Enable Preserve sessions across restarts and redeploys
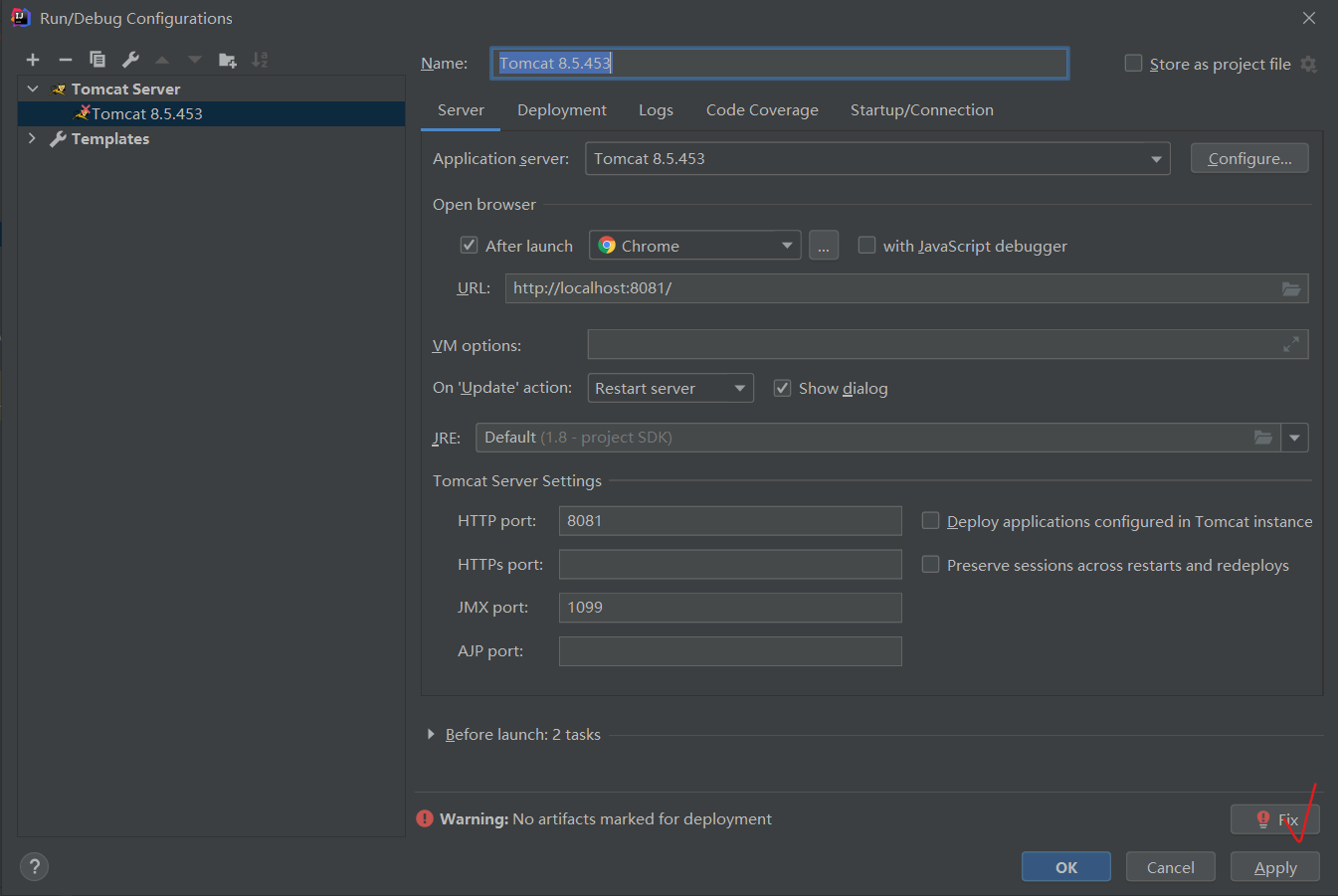This screenshot has width=1338, height=896. (930, 564)
